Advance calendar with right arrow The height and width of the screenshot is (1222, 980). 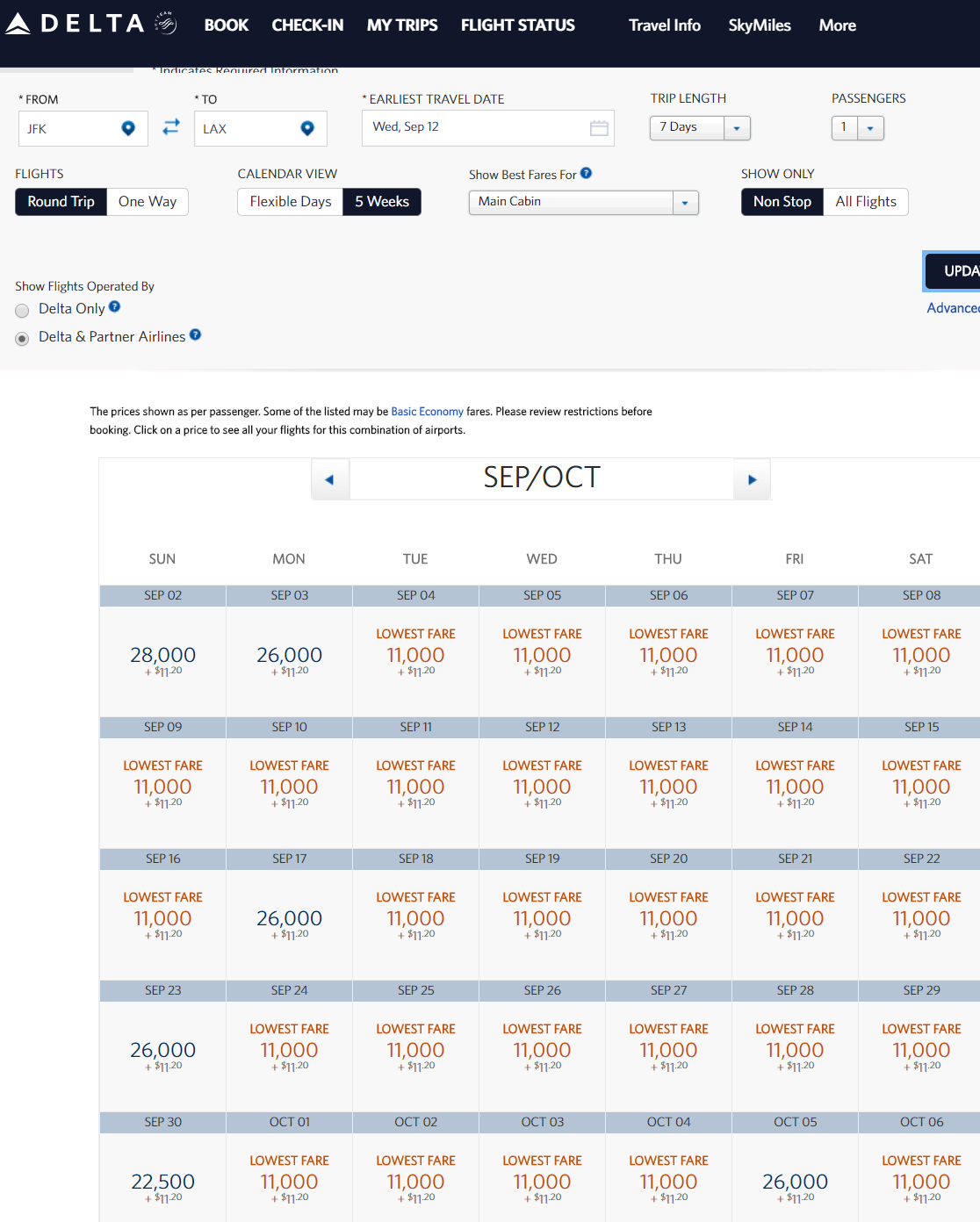coord(752,479)
